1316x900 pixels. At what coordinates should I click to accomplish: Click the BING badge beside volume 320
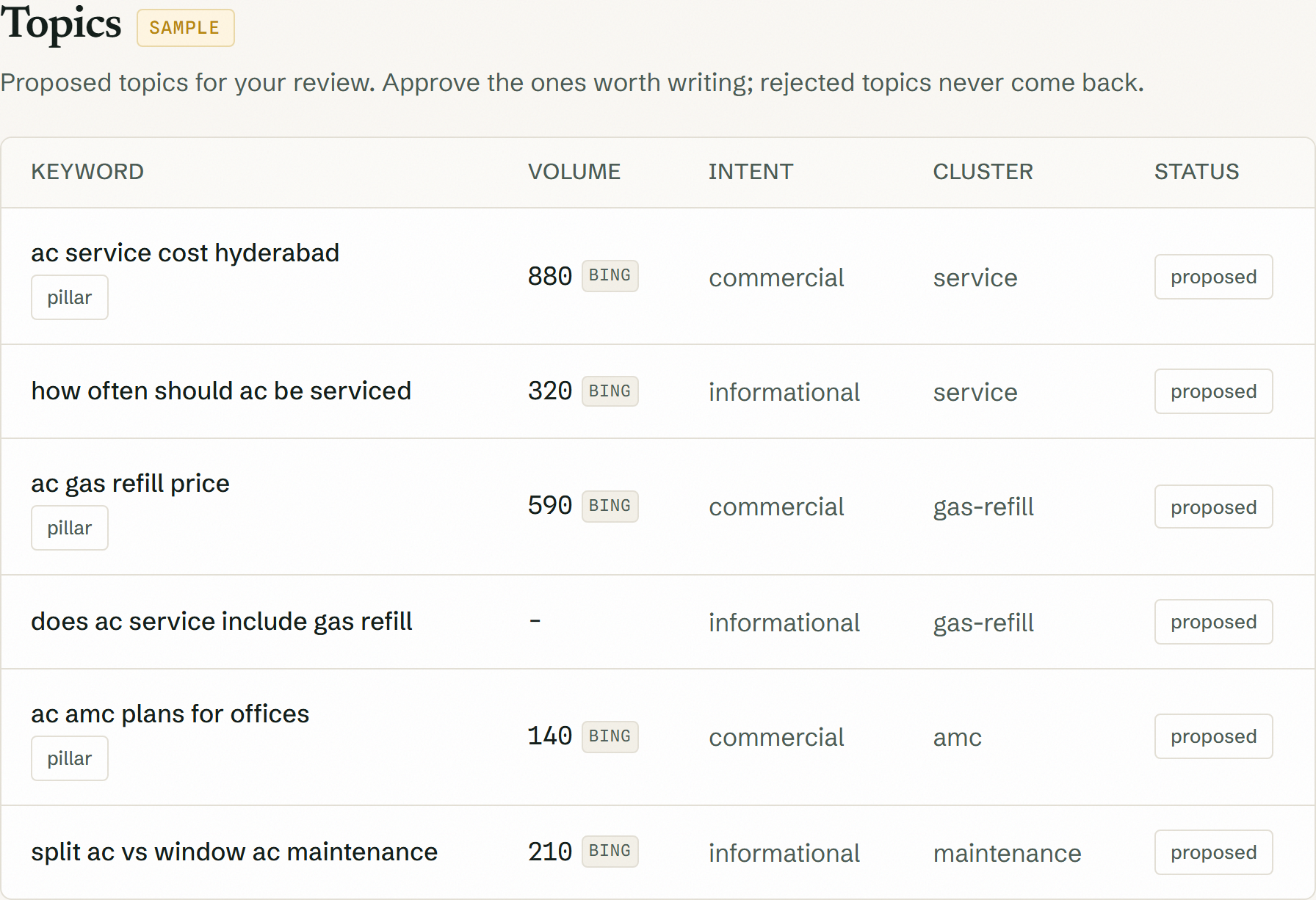pyautogui.click(x=610, y=391)
